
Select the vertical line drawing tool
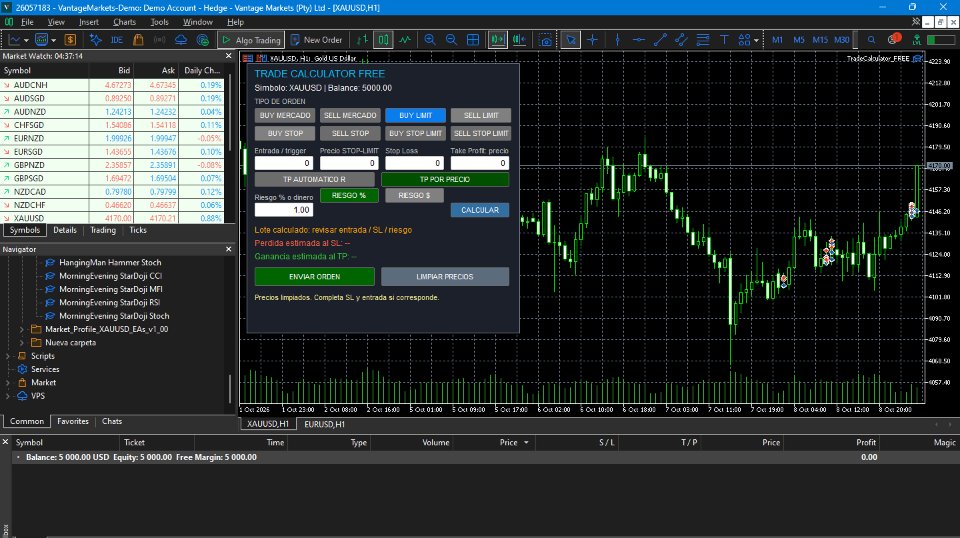(x=617, y=40)
